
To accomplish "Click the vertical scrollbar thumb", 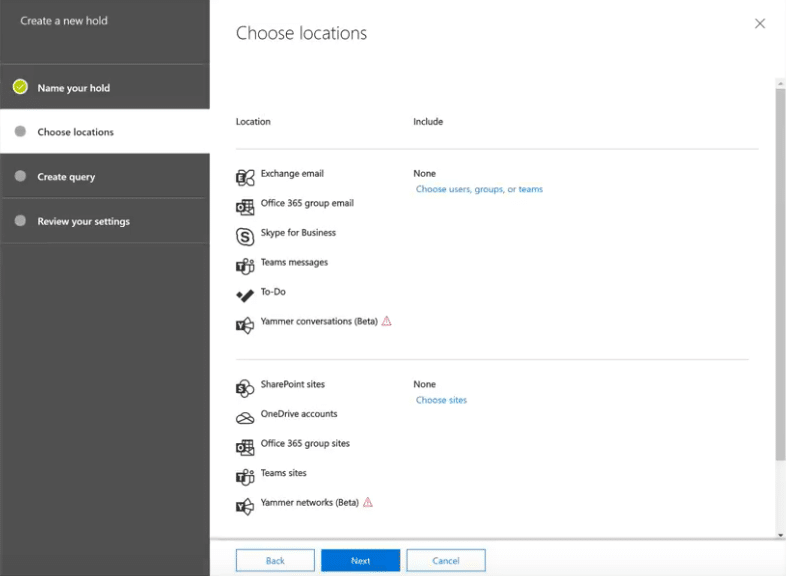I will pos(780,274).
